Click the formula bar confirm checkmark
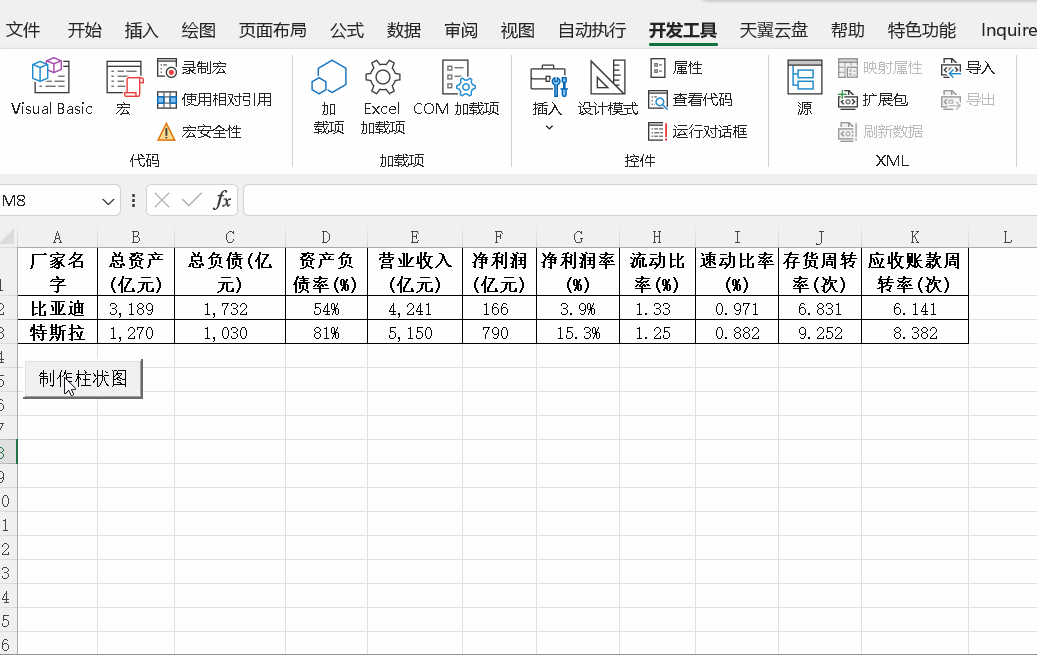Image resolution: width=1037 pixels, height=655 pixels. 192,200
